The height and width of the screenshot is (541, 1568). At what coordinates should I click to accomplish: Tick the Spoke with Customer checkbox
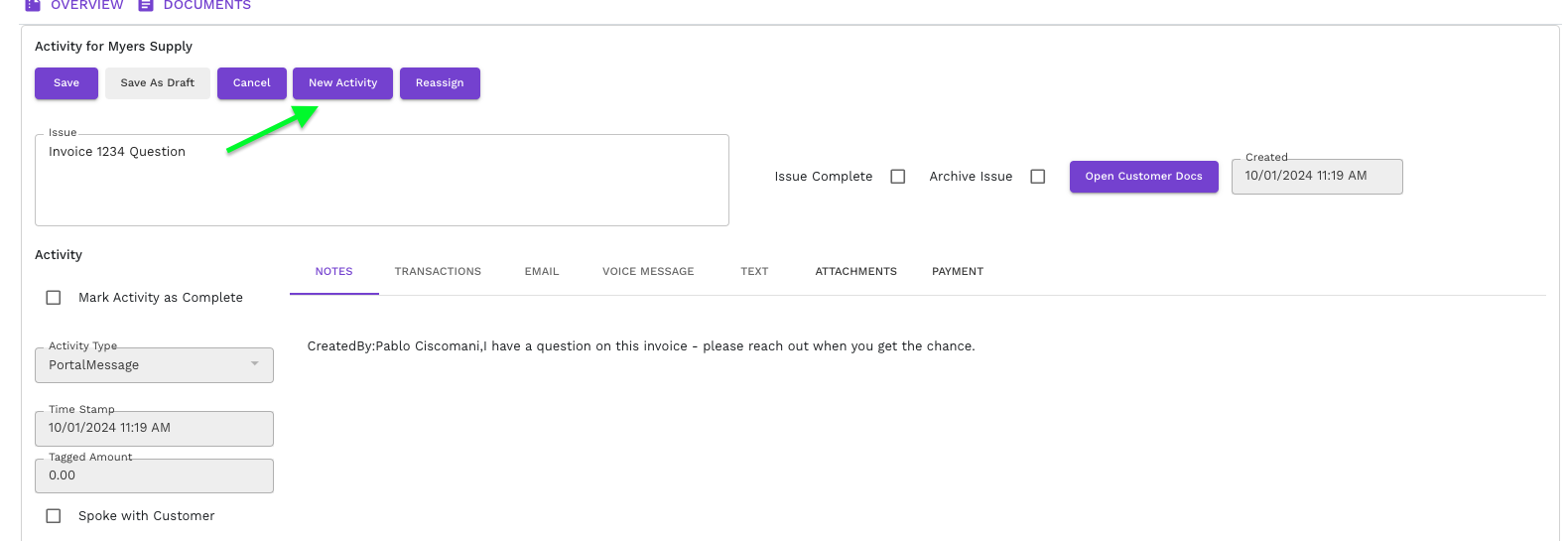[x=54, y=516]
